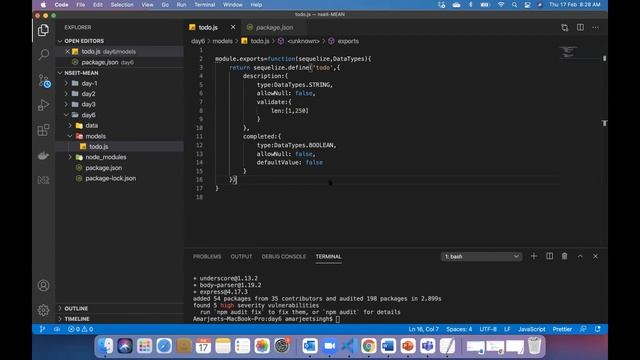Click Prettier in the status bar
Image resolution: width=640 pixels, height=360 pixels.
(x=562, y=329)
